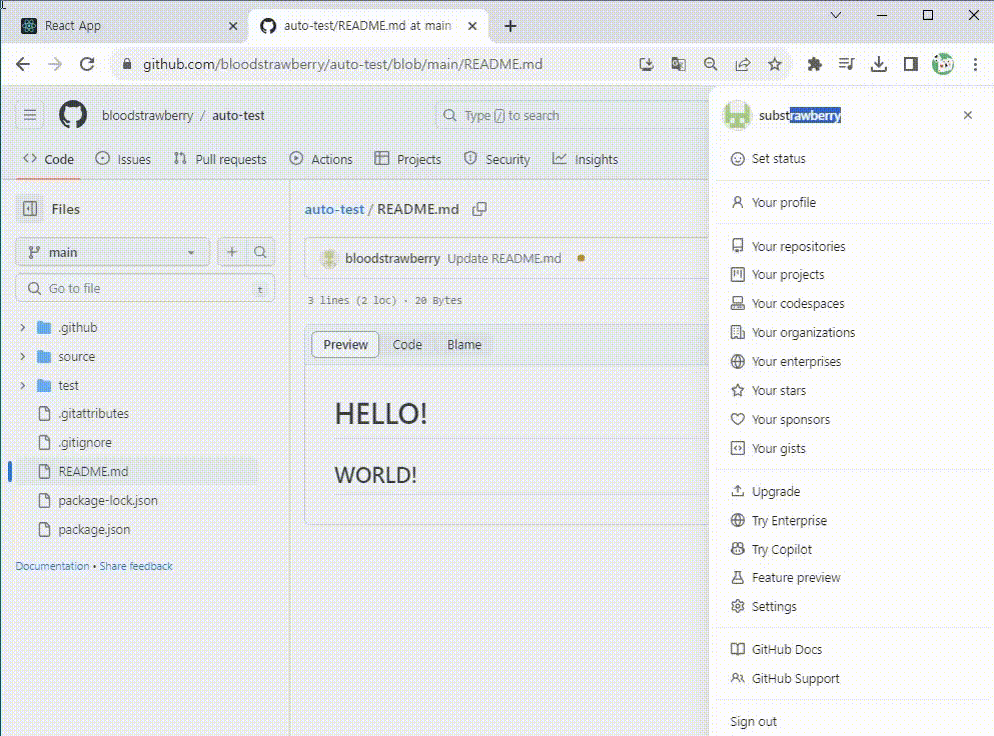Viewport: 994px width, 736px height.
Task: Open Chrome profile avatar
Action: [x=943, y=64]
